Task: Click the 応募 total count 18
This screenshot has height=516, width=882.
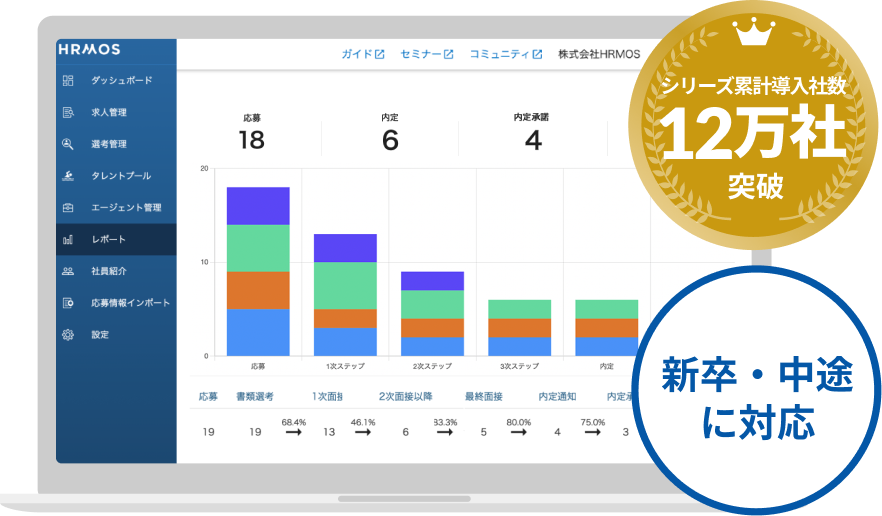Action: coord(251,141)
